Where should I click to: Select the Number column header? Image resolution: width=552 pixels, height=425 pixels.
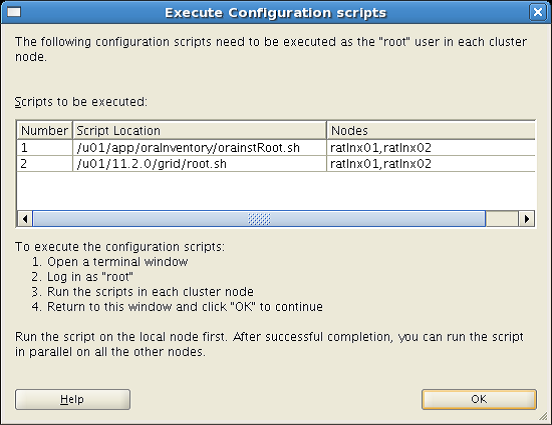(x=45, y=130)
